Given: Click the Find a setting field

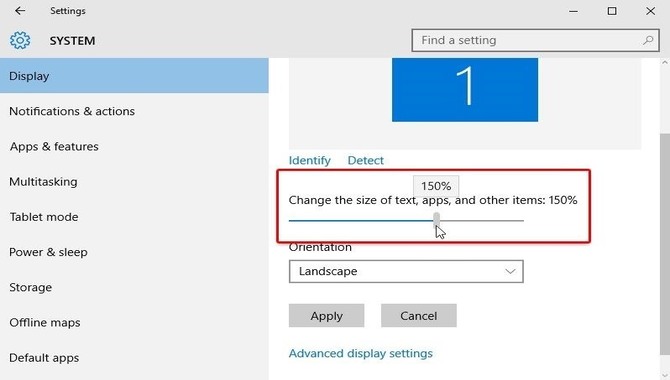Looking at the screenshot, I should pyautogui.click(x=535, y=40).
